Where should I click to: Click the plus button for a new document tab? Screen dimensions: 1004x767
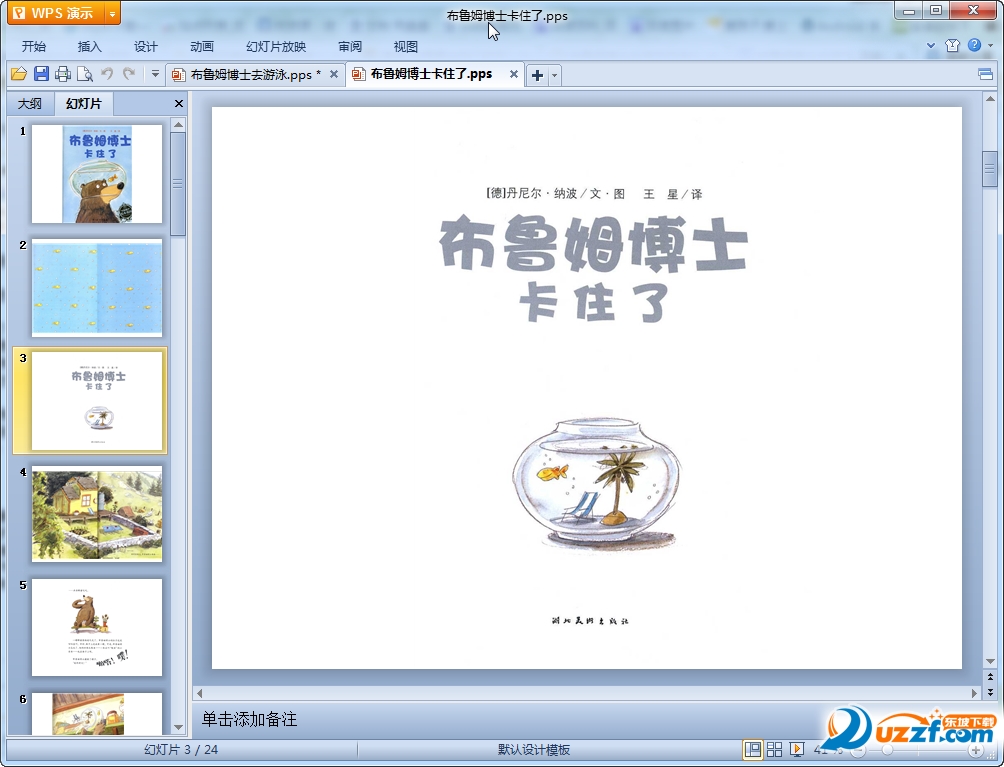coord(537,76)
